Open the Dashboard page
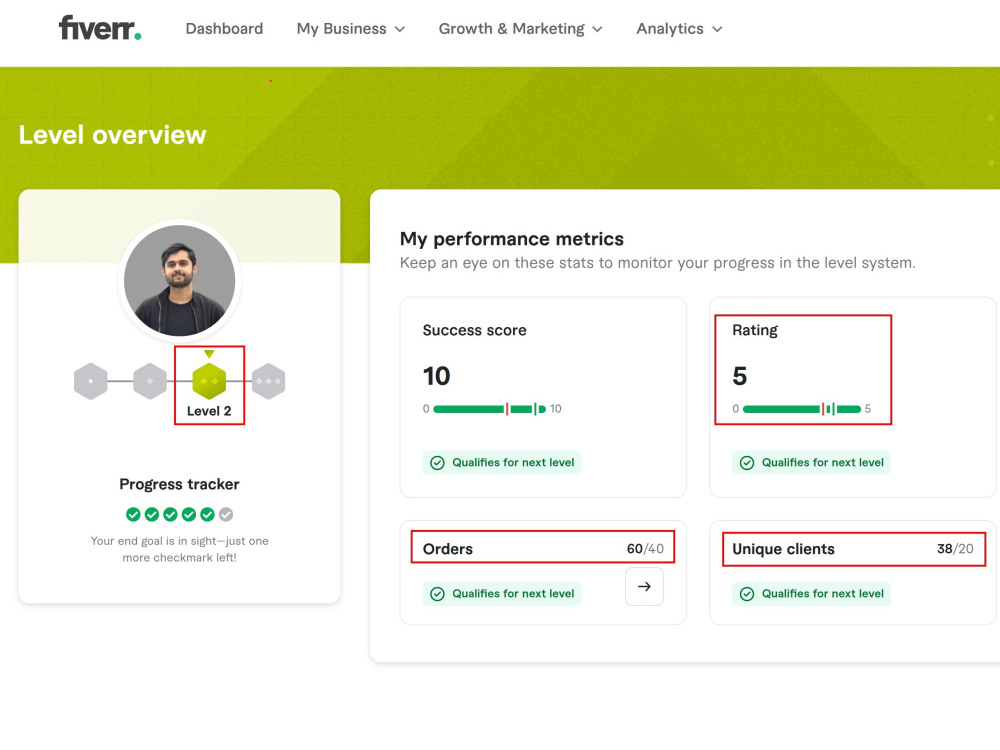Viewport: 1000px width, 750px height. (224, 29)
